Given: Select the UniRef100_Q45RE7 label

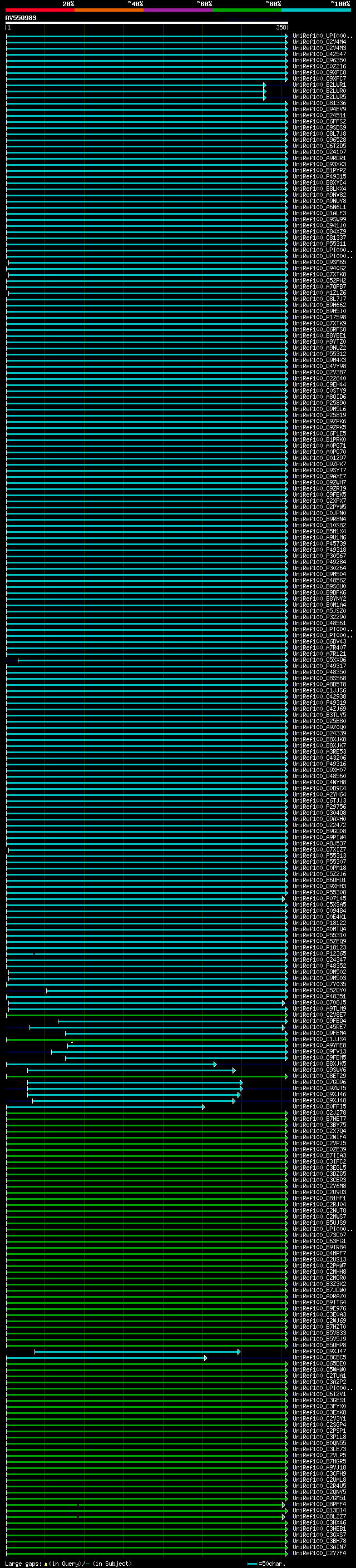Looking at the screenshot, I should [x=319, y=1027].
